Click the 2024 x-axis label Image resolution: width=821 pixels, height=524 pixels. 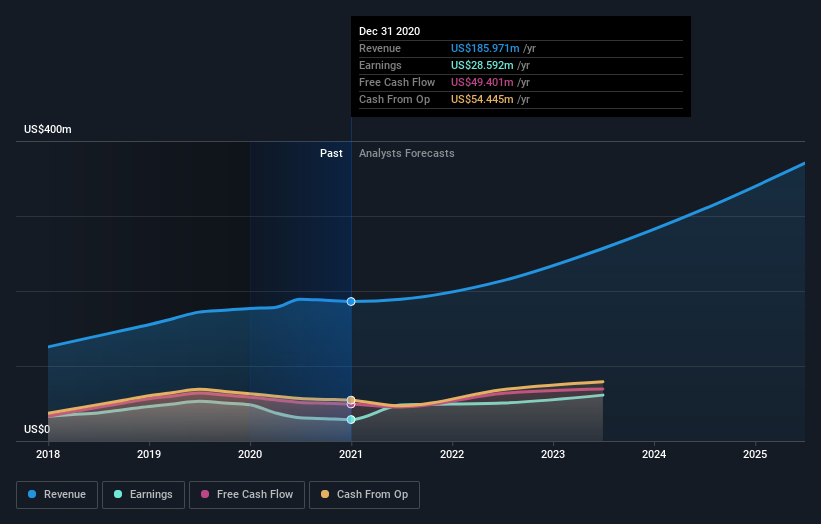[654, 454]
